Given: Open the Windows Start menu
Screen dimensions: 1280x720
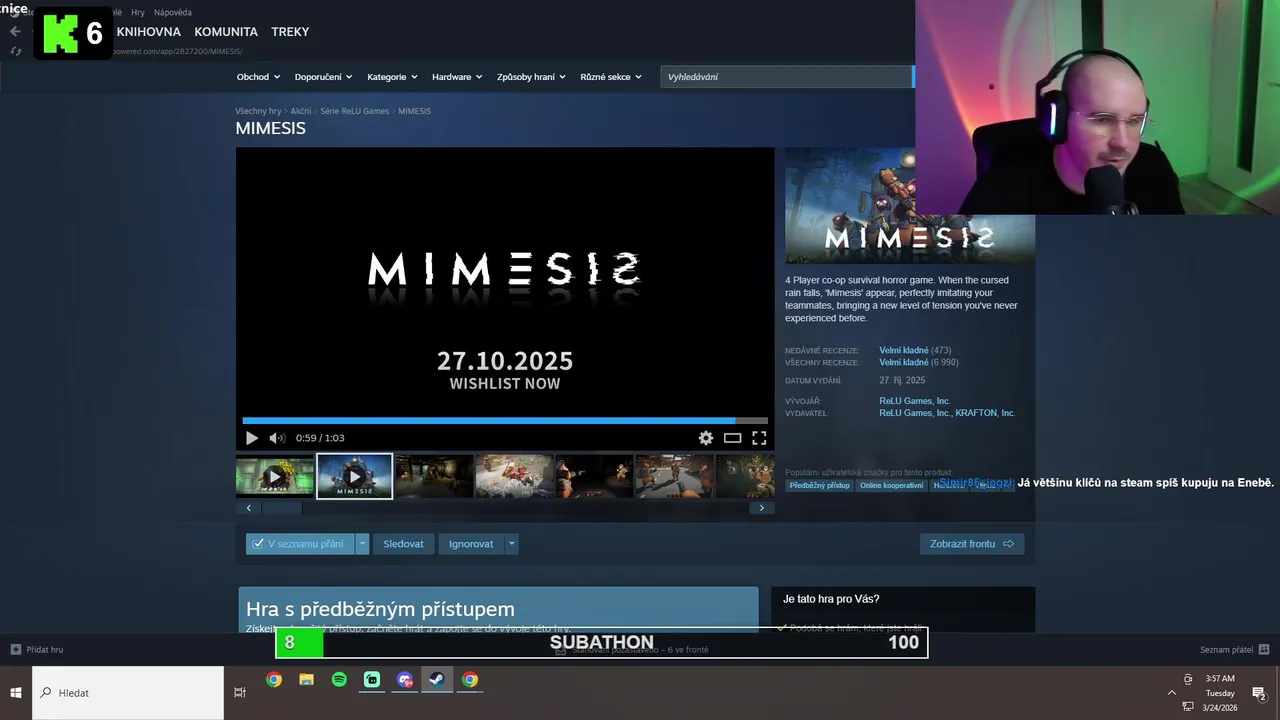Looking at the screenshot, I should [x=16, y=693].
